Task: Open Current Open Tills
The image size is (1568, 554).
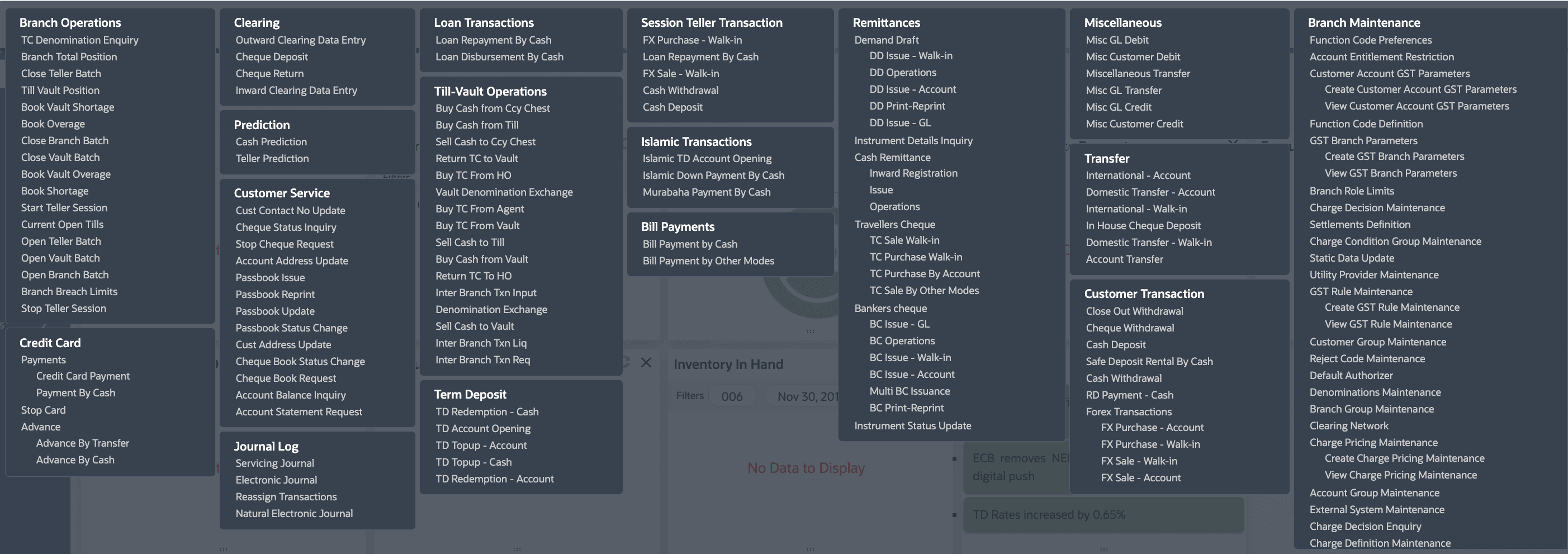Action: coord(62,225)
